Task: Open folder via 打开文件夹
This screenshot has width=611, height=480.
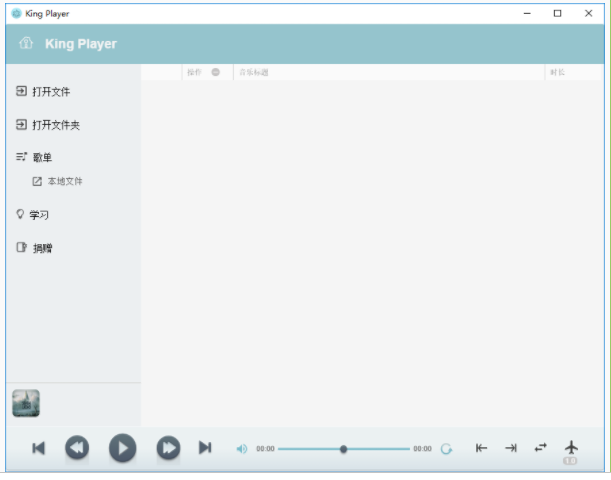Action: [48, 125]
